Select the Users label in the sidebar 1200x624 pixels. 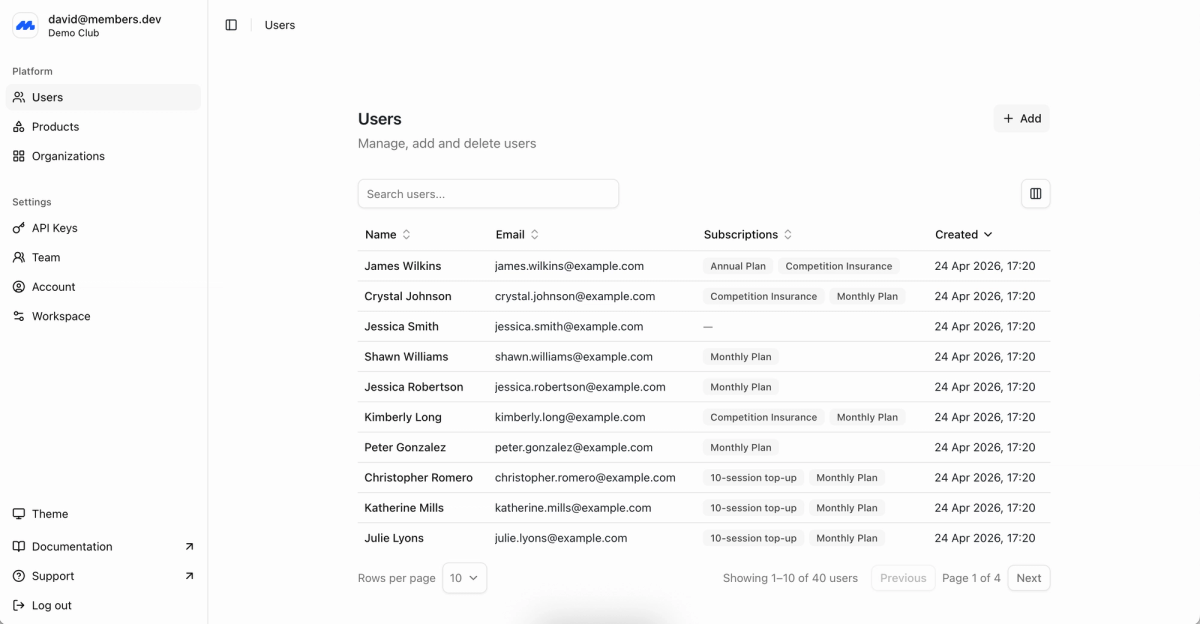click(x=47, y=97)
